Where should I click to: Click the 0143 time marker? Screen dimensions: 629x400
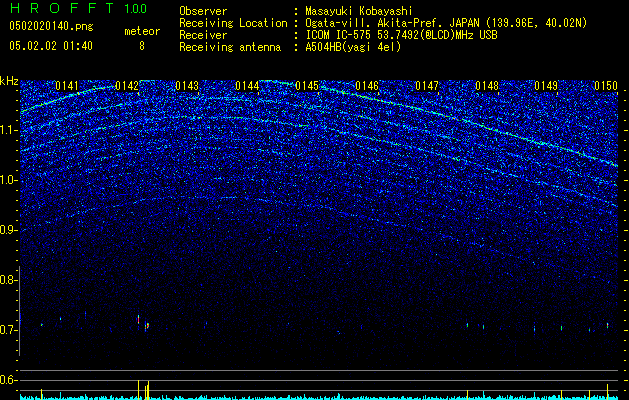coord(187,86)
